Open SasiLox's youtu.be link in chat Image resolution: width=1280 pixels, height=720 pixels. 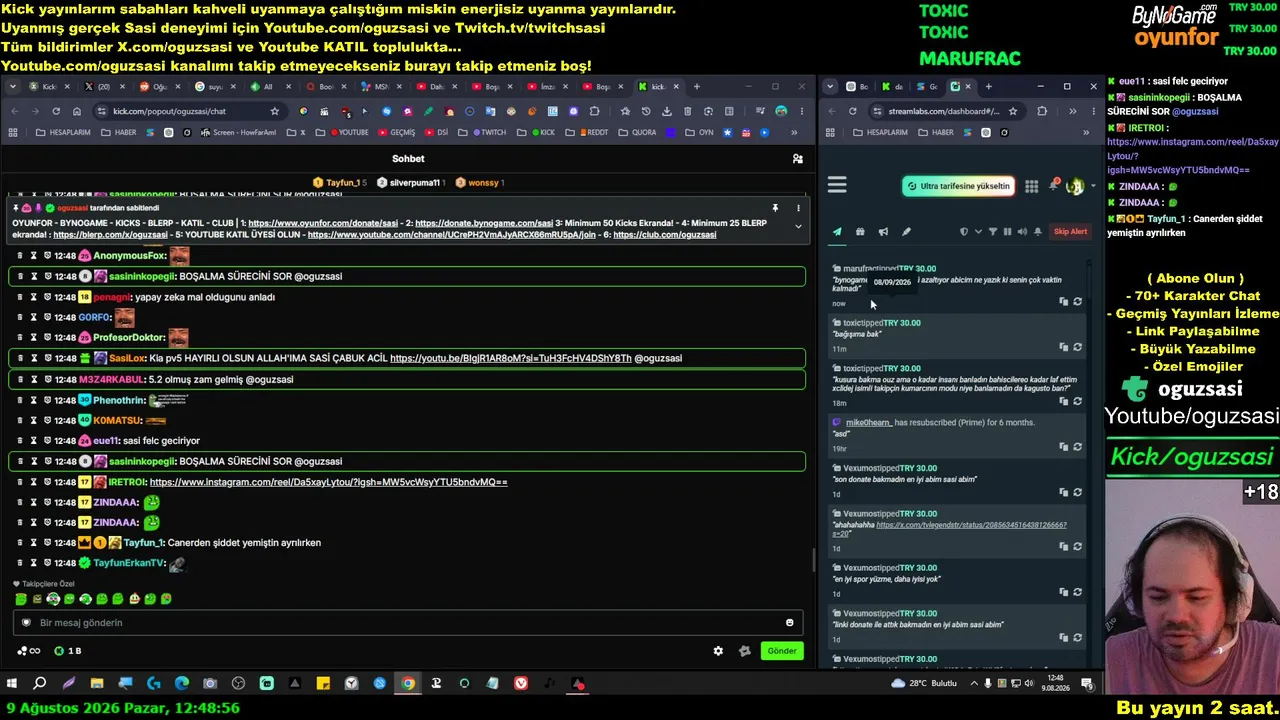[511, 358]
